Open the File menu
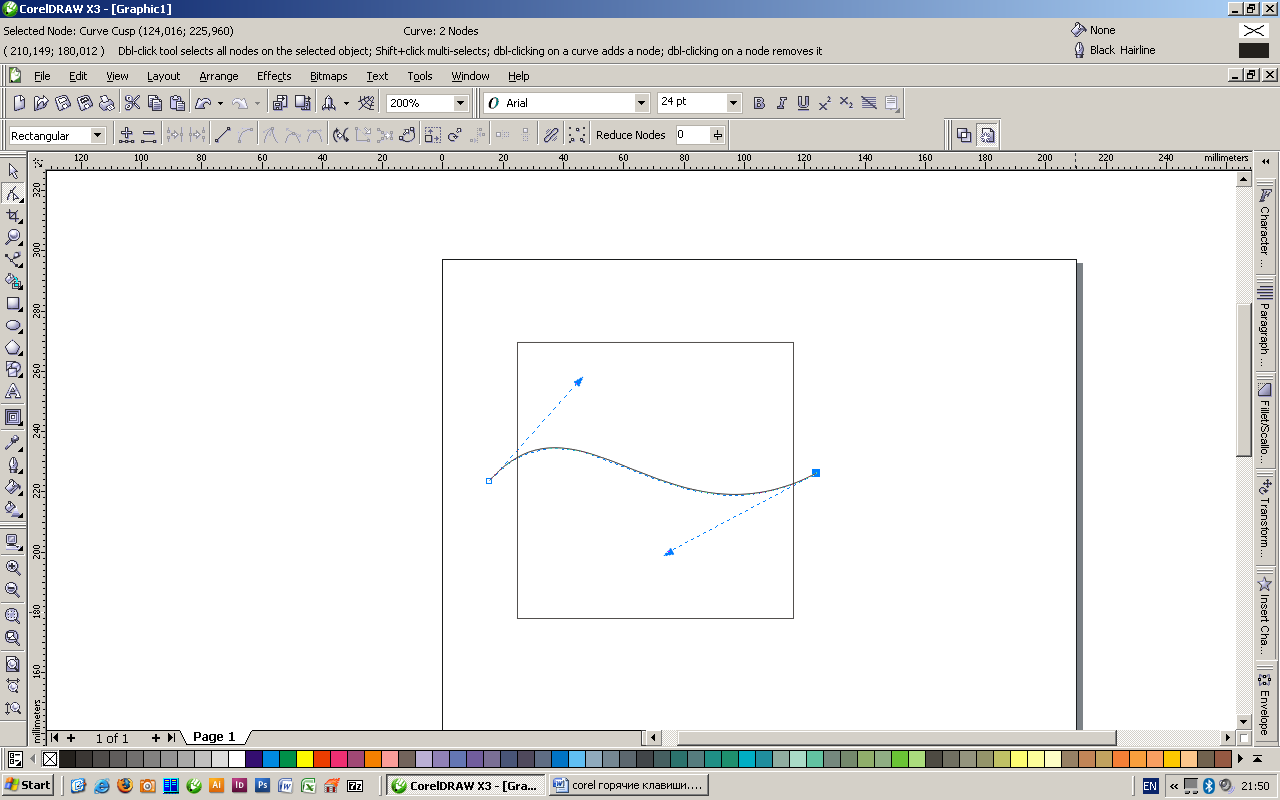This screenshot has height=800, width=1280. (42, 76)
